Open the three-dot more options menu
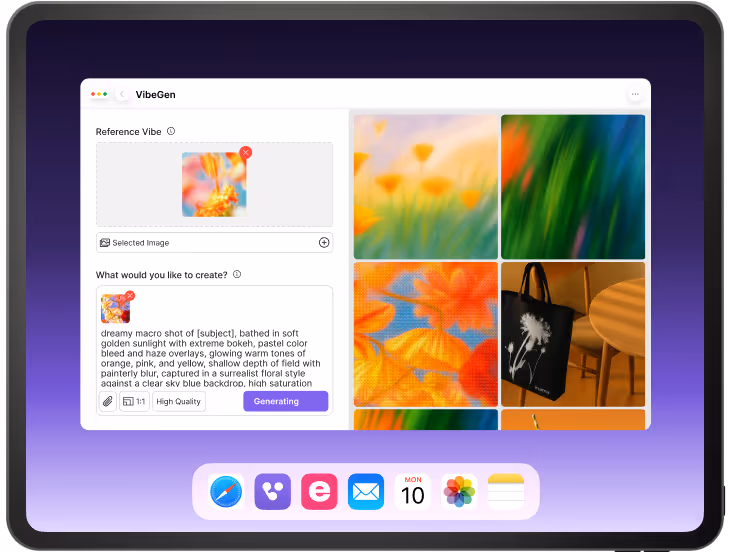The width and height of the screenshot is (730, 552). click(635, 94)
